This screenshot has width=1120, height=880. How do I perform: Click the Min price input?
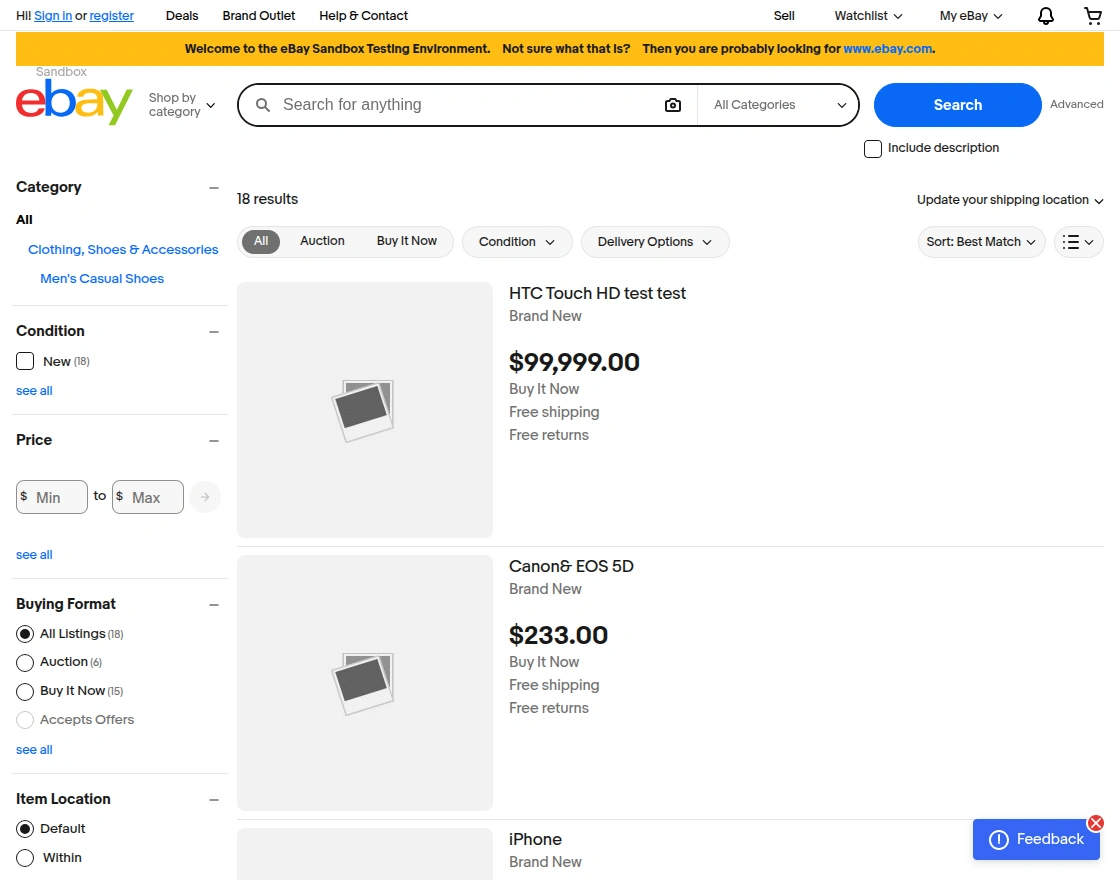click(x=52, y=497)
